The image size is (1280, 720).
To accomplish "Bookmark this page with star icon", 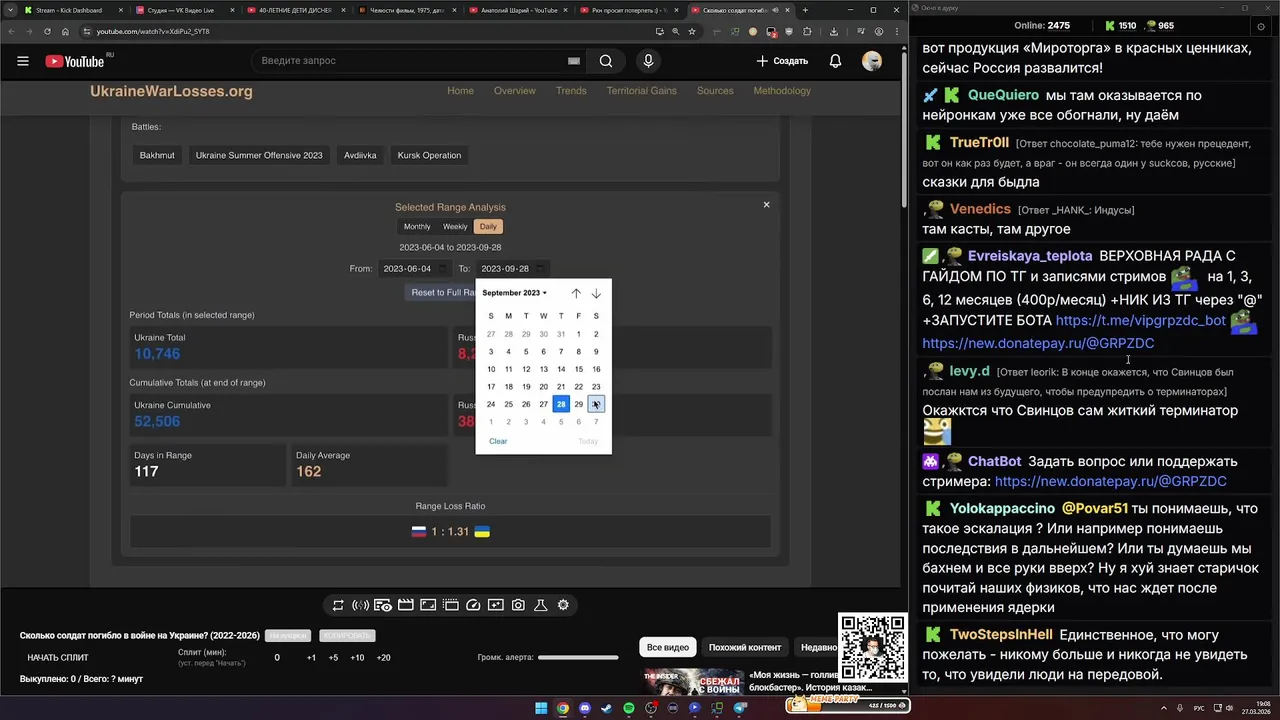I will [692, 31].
